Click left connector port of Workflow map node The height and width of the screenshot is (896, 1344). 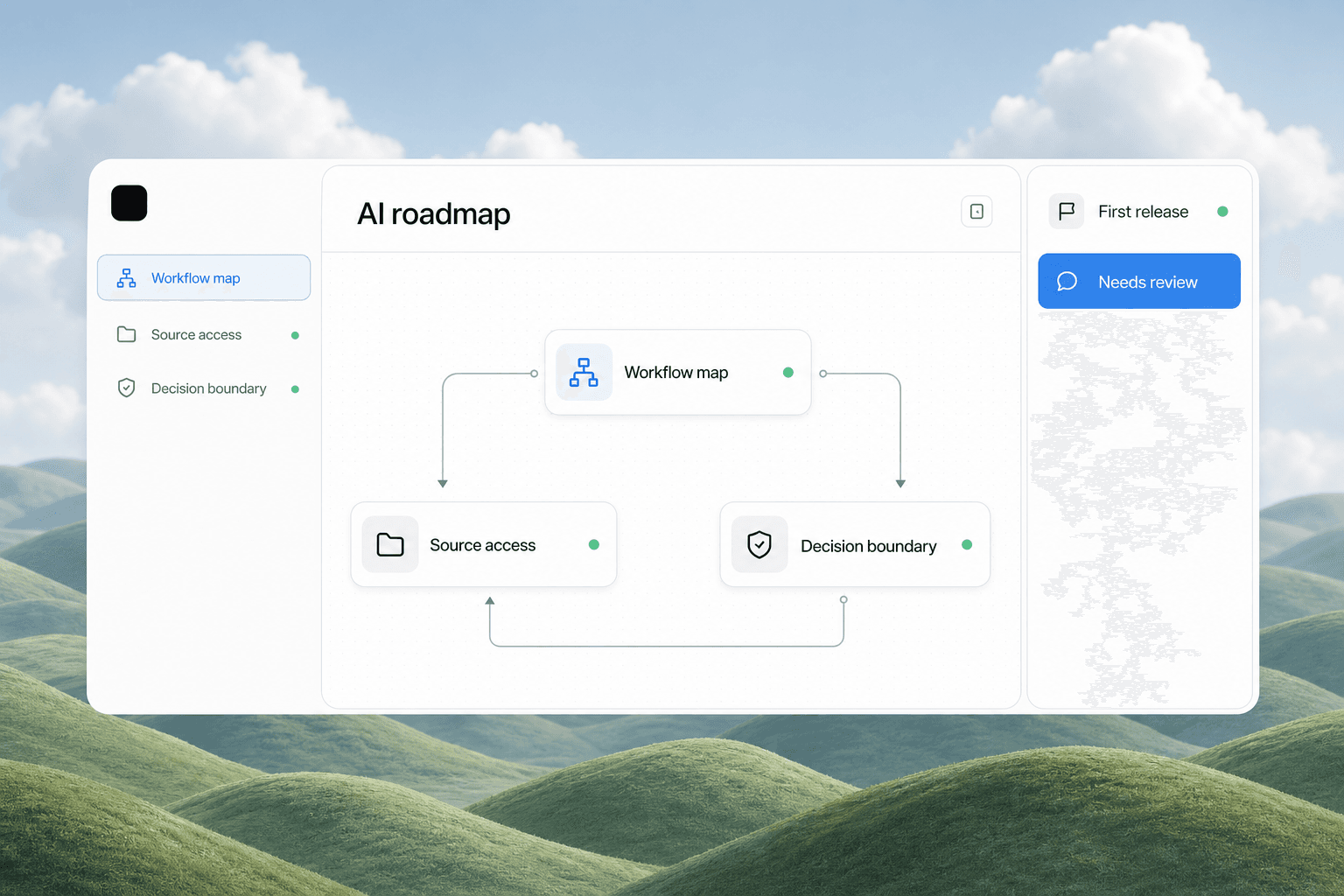tap(534, 374)
